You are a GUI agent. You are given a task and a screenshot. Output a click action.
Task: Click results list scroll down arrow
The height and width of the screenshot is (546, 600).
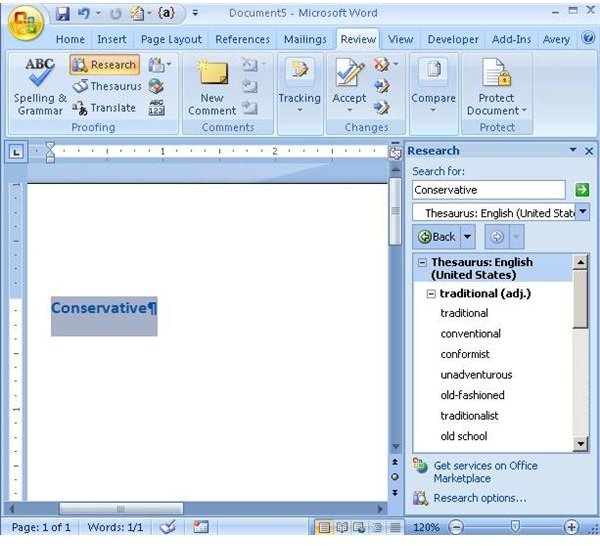[x=580, y=444]
